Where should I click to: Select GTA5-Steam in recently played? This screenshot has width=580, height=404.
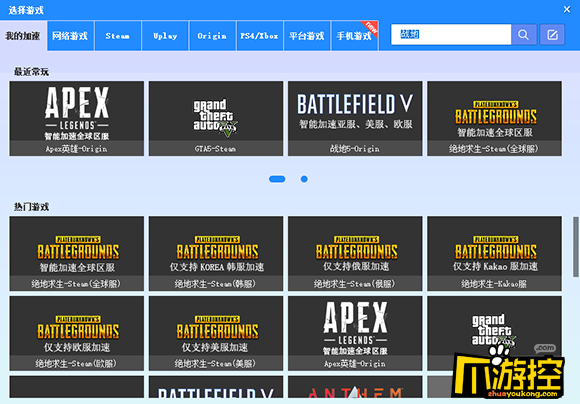coord(216,118)
